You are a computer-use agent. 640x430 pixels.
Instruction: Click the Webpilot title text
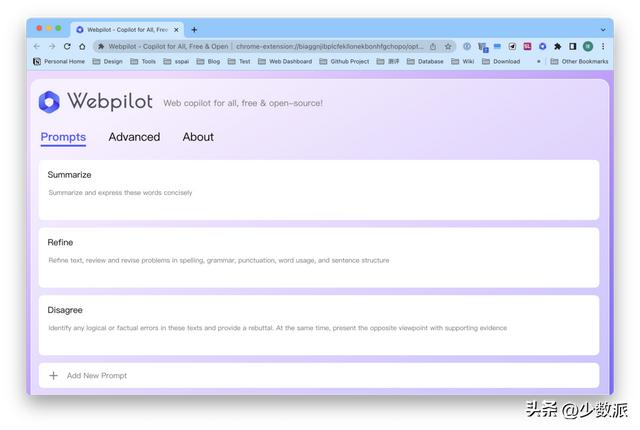tap(110, 101)
